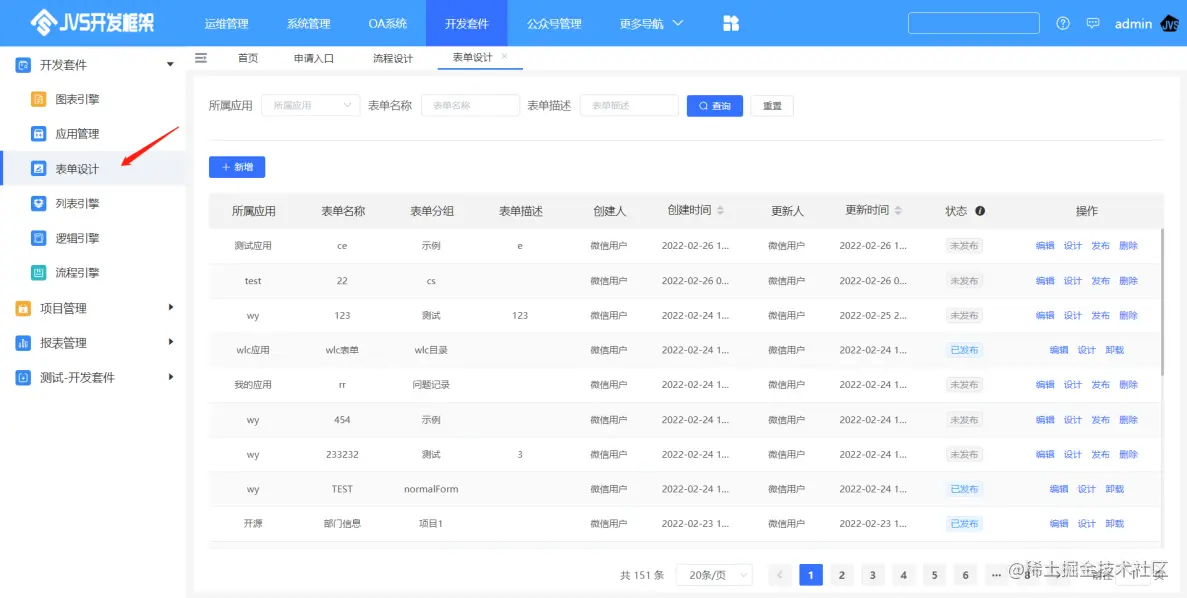The image size is (1187, 598).
Task: Go to previous page arrow
Action: 780,575
